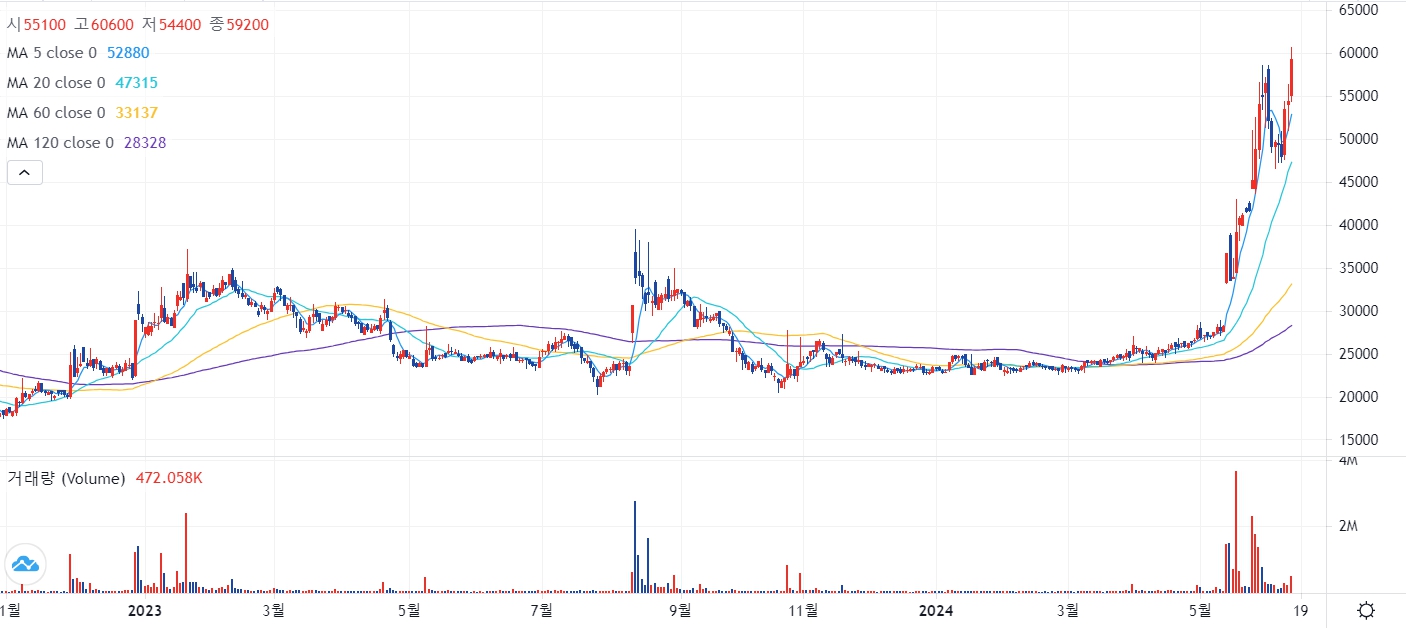Viewport: 1410px width, 634px height.
Task: Click the open price 55100 in OHLC
Action: (x=45, y=24)
